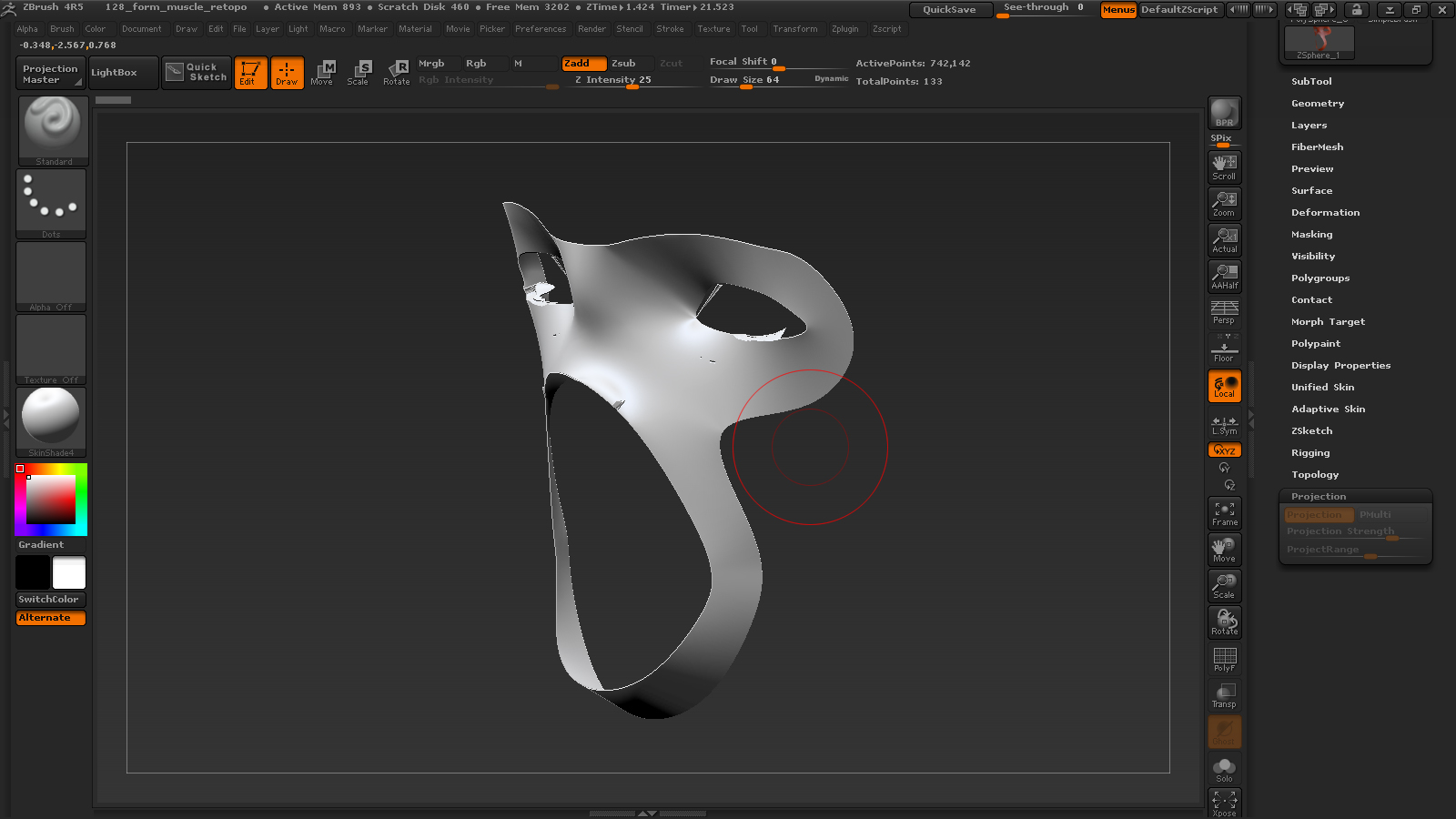Enable Solo mode on the right shelf
The height and width of the screenshot is (819, 1456).
point(1224,767)
